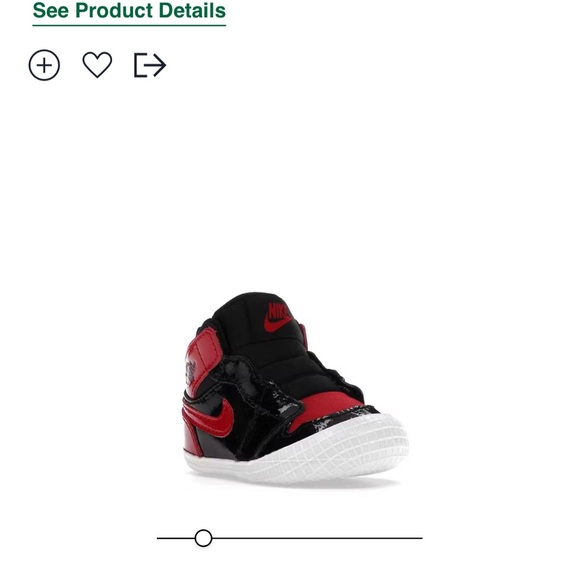Click the 360 view slider handle
Viewport: 580px width, 580px height.
(203, 538)
